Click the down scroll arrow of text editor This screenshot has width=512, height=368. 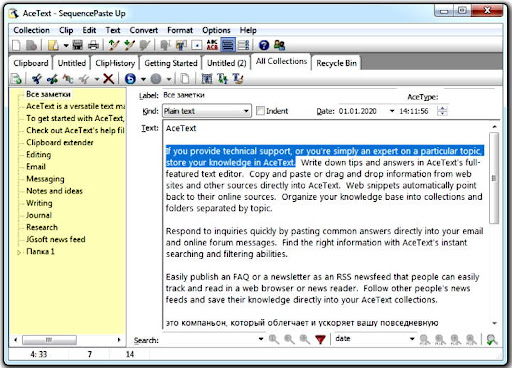pyautogui.click(x=494, y=323)
